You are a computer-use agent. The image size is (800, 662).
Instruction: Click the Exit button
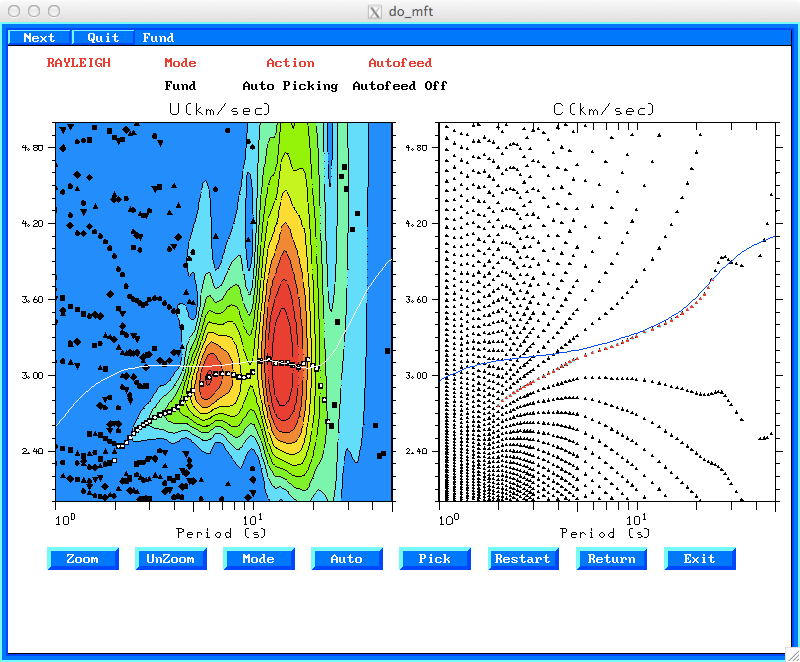pyautogui.click(x=699, y=559)
